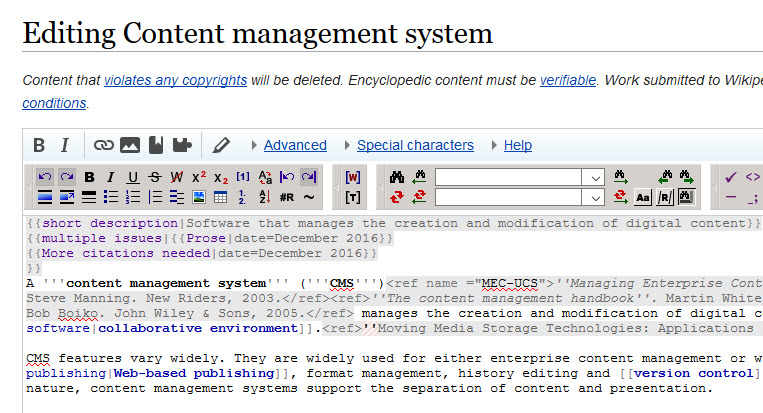Open the Help toolbar section
The image size is (763, 413).
(517, 145)
